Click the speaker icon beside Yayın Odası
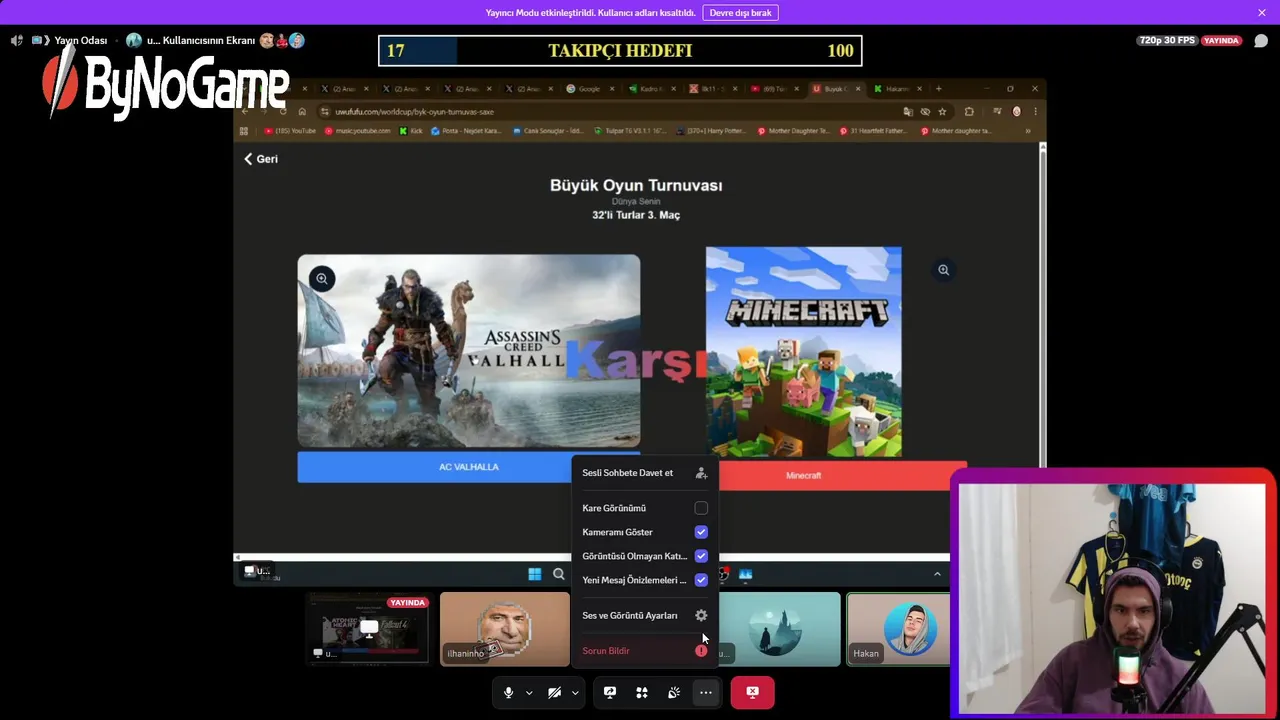This screenshot has height=720, width=1280. (16, 41)
